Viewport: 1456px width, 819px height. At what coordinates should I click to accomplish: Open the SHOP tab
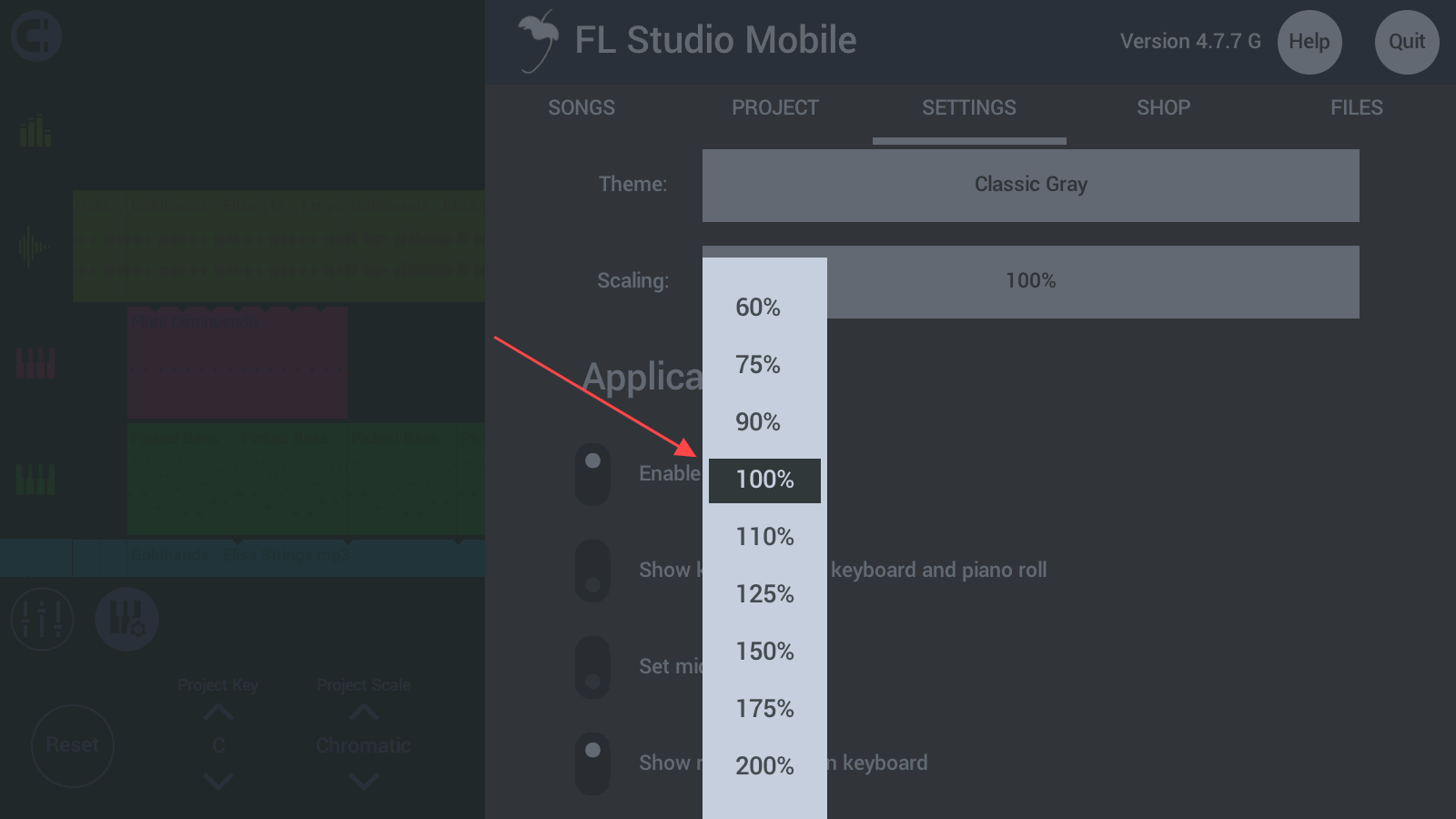click(1163, 108)
